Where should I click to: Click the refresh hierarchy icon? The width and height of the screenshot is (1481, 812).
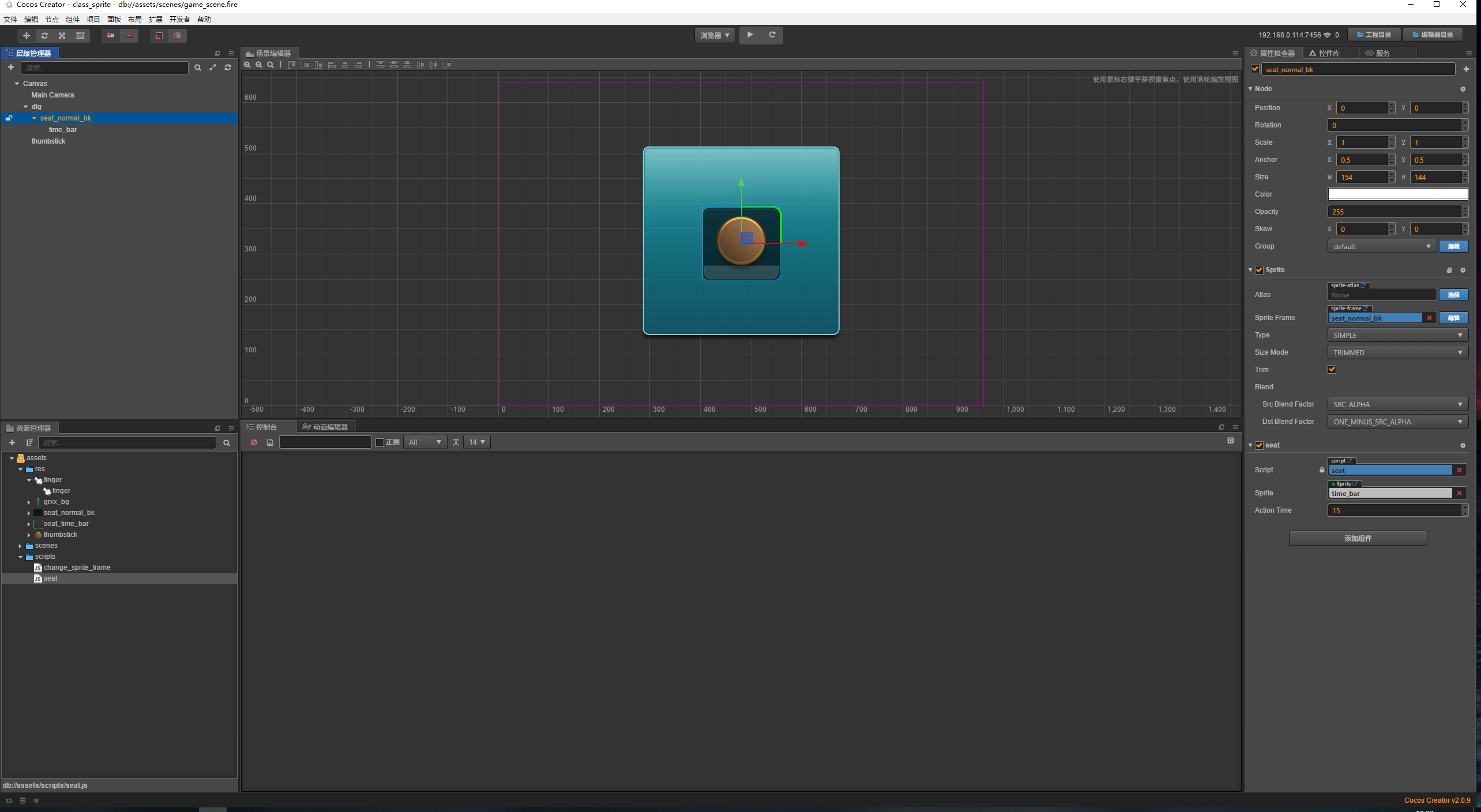coord(228,67)
